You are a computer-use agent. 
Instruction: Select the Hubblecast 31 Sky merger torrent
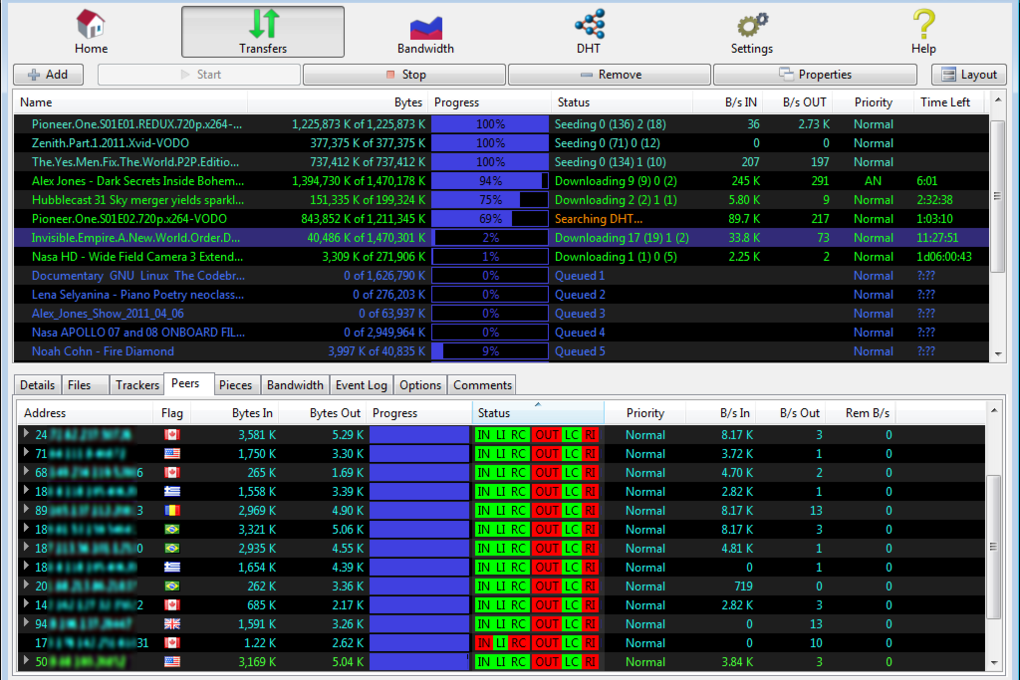point(501,200)
